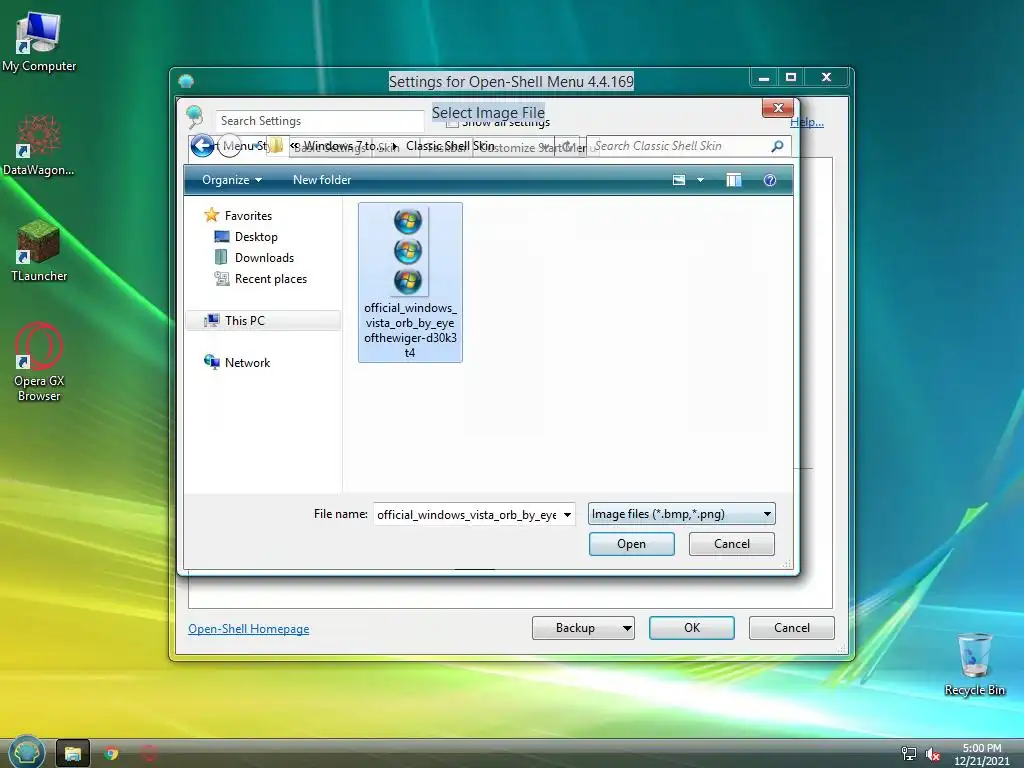Select Network in navigation pane
Image resolution: width=1024 pixels, height=768 pixels.
click(248, 362)
